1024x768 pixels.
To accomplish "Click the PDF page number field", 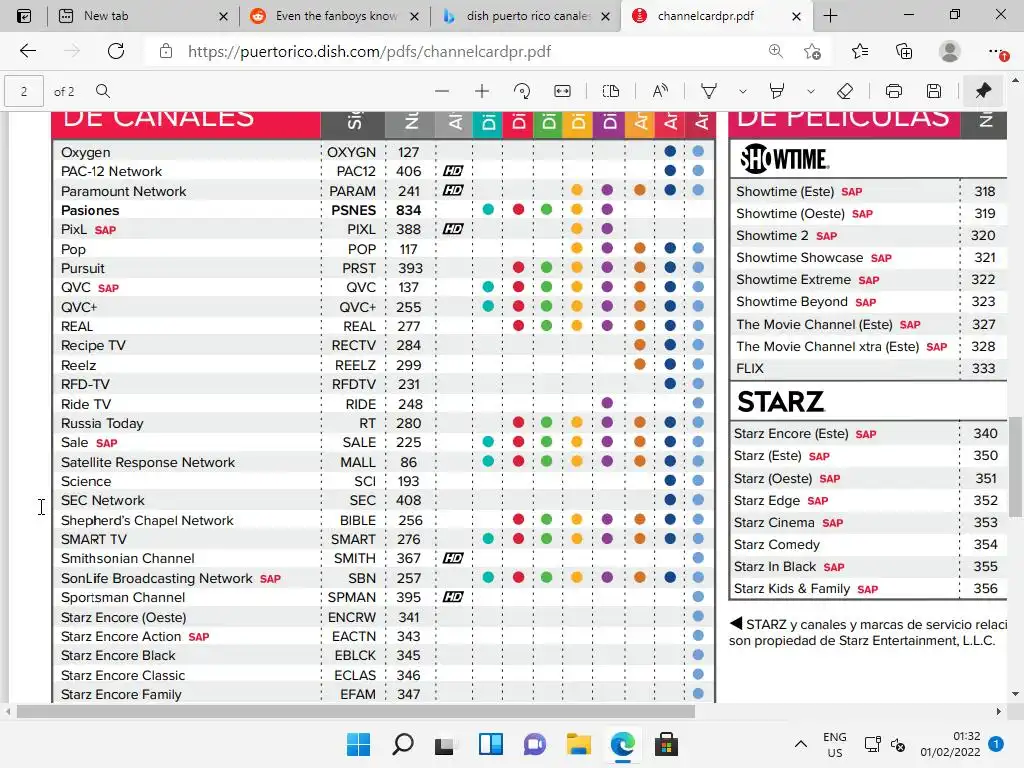I will point(24,91).
